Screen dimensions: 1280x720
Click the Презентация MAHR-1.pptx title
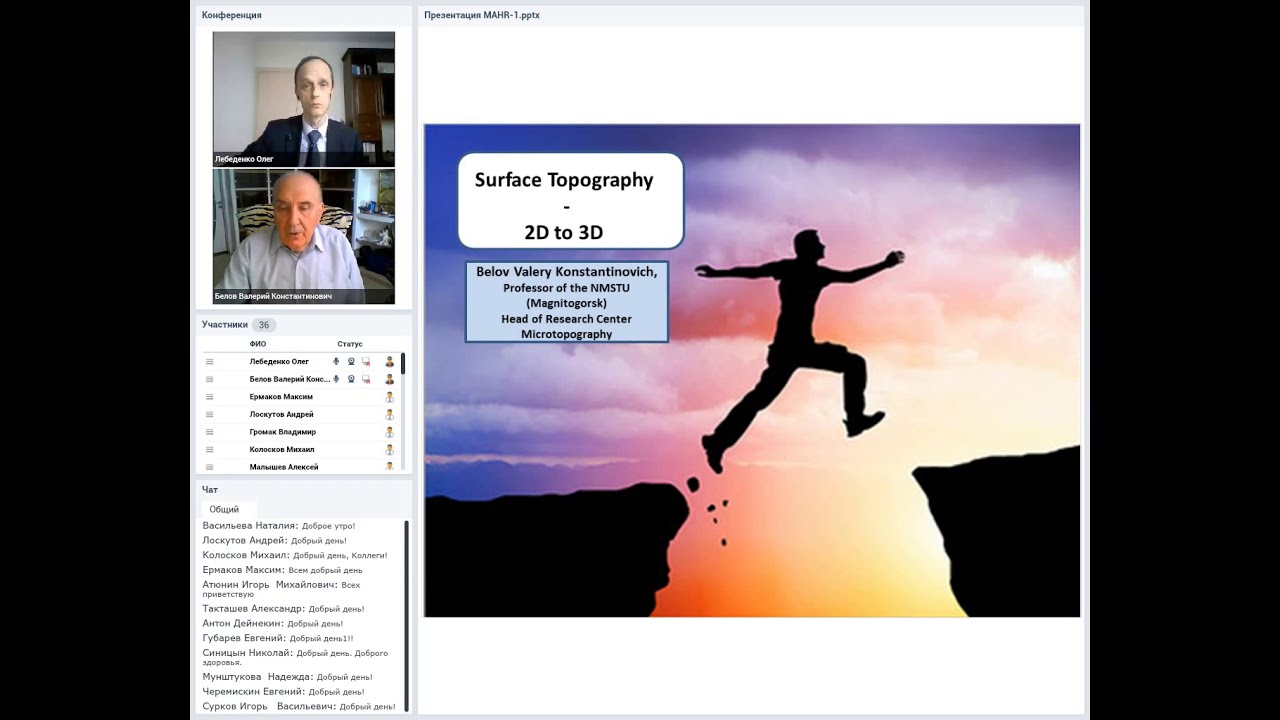pos(482,15)
